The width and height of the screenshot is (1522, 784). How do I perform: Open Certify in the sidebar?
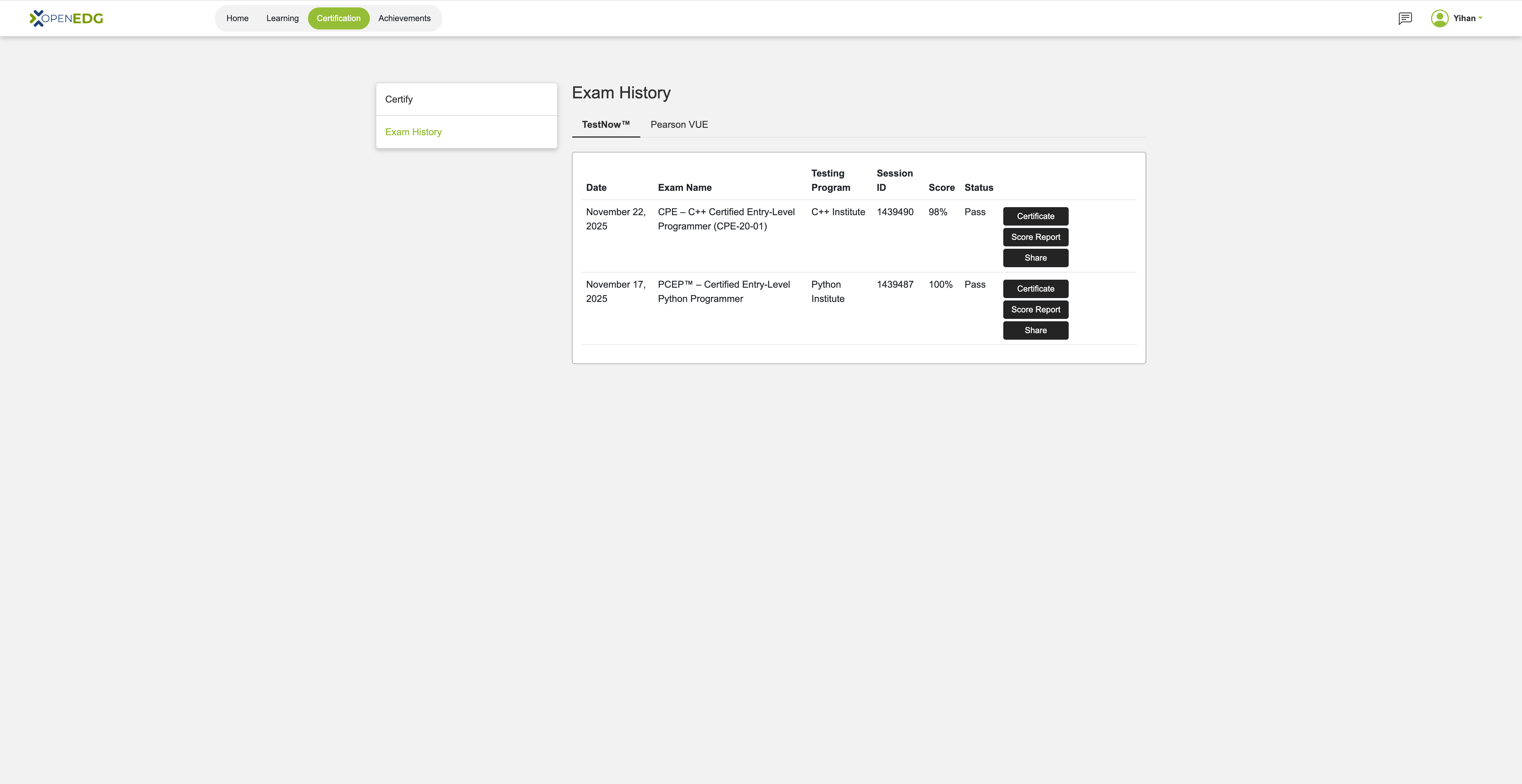coord(466,99)
